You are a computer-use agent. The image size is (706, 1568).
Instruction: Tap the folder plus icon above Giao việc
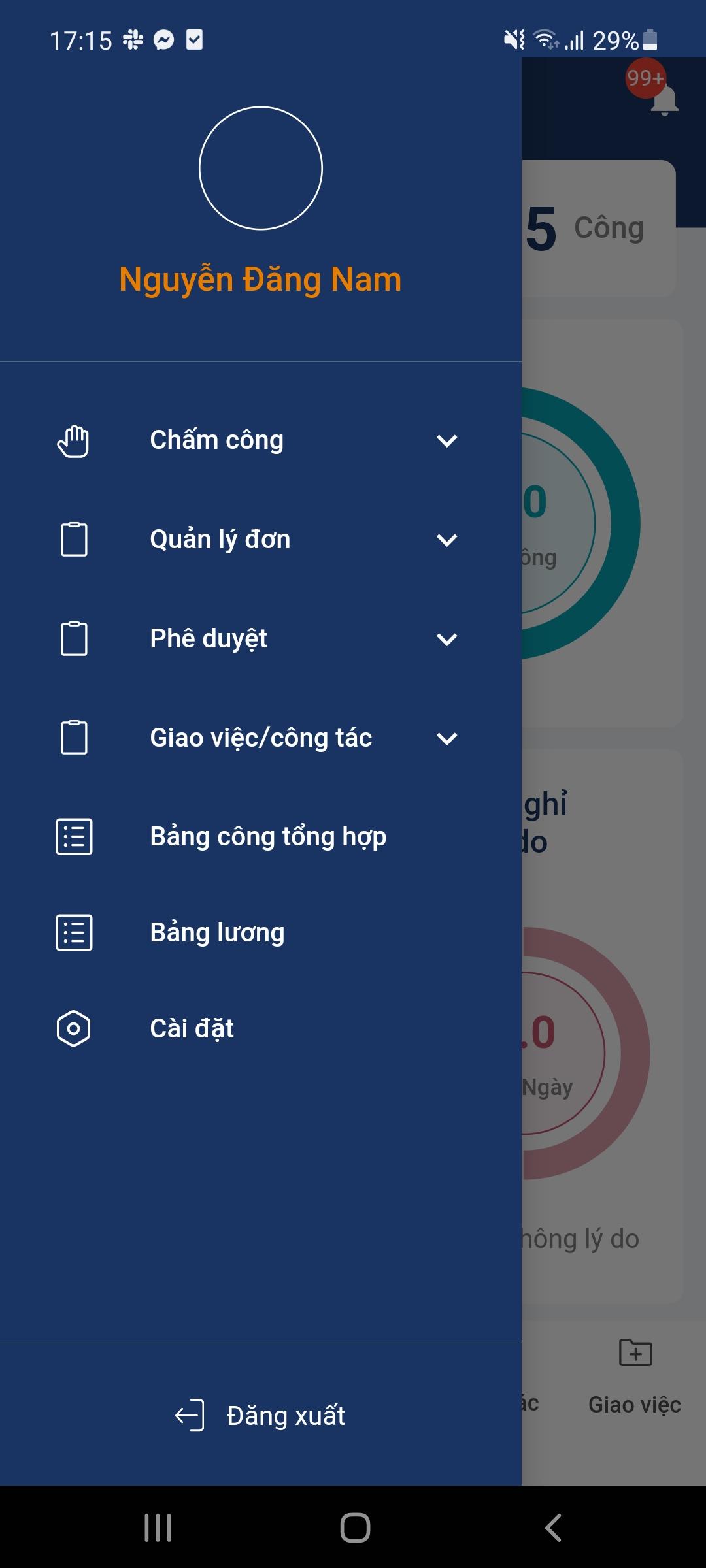click(x=635, y=1352)
